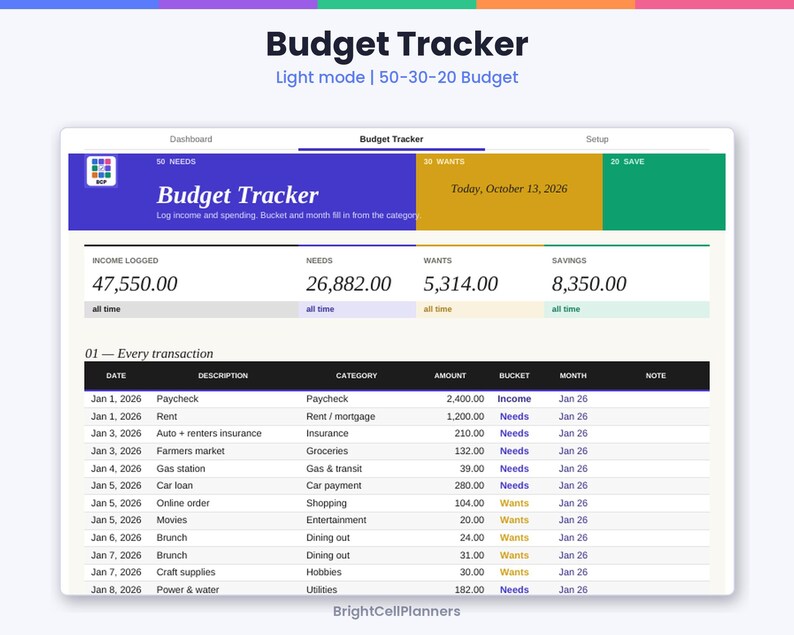Viewport: 794px width, 635px height.
Task: Select the Farmers market description cell
Action: 190,451
